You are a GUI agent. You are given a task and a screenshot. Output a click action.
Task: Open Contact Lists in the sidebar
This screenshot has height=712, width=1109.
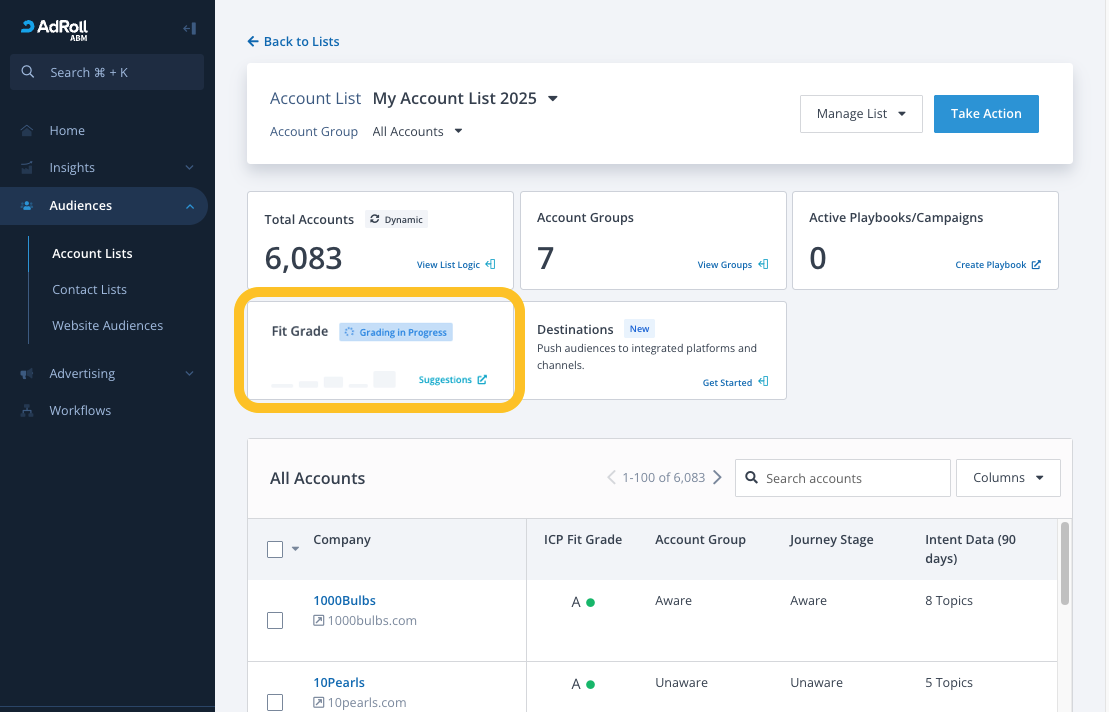tap(89, 290)
